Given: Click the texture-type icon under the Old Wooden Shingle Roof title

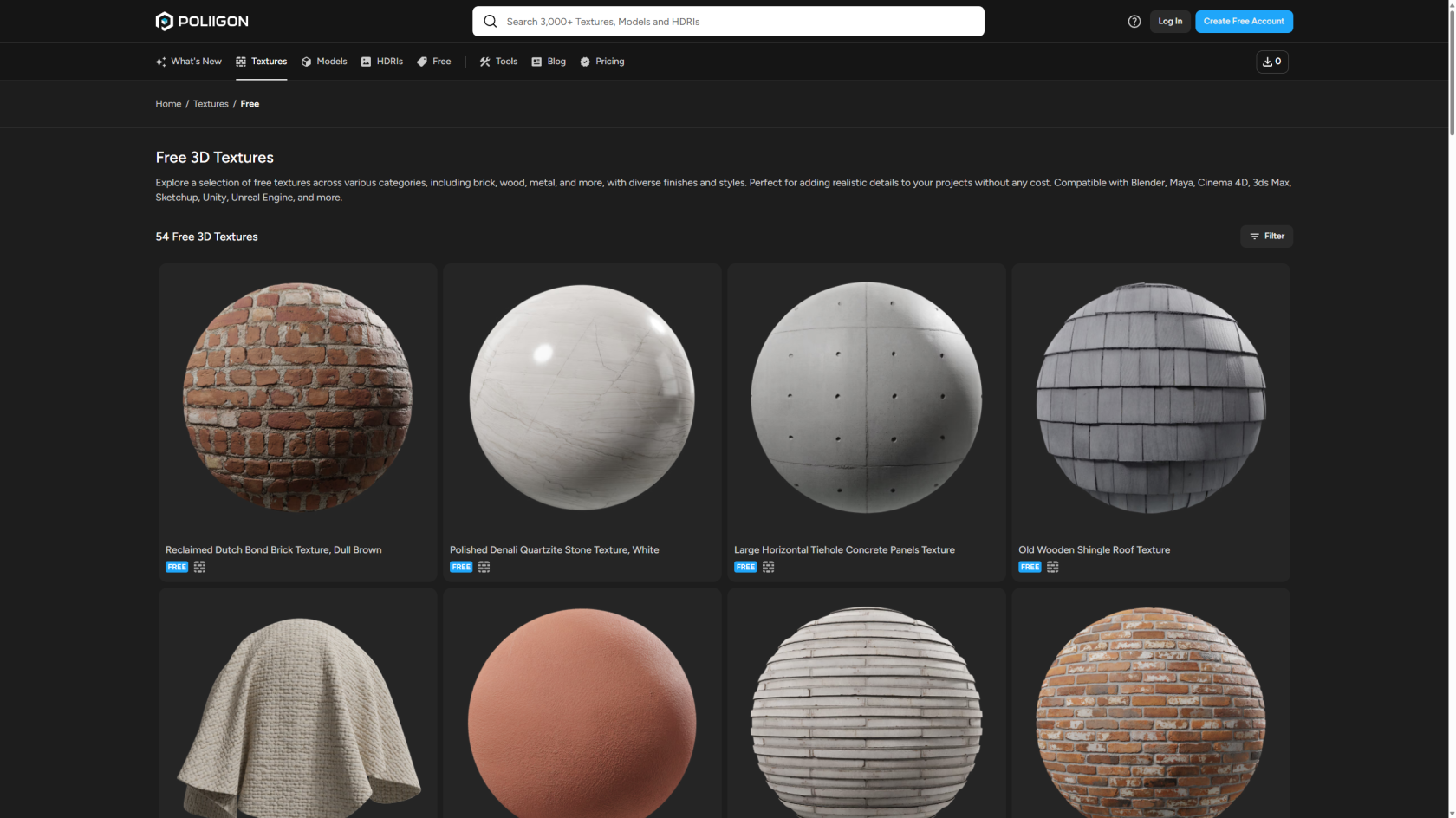Looking at the screenshot, I should [1052, 567].
